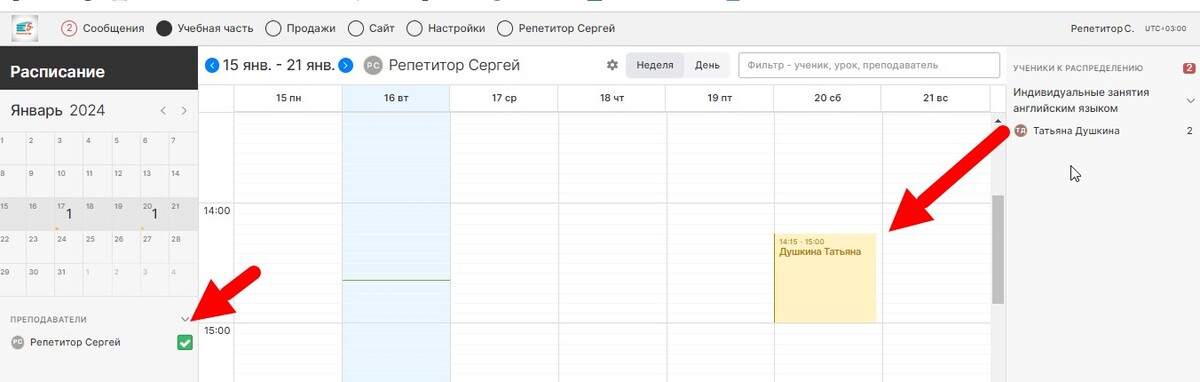Click the 20 сб column header
The width and height of the screenshot is (1200, 382).
point(827,98)
